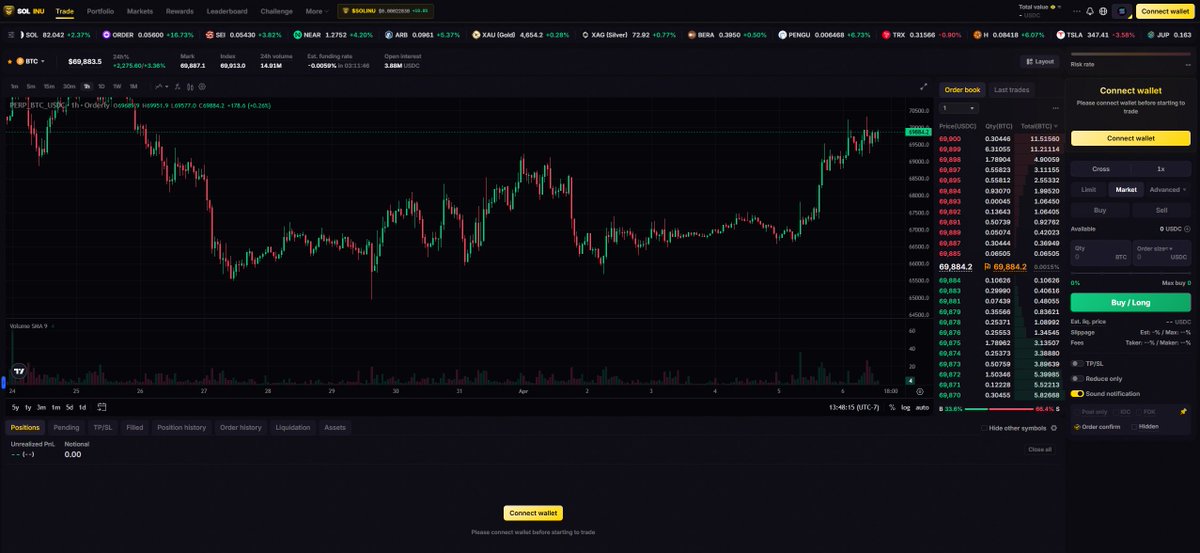
Task: Click the Buy / Long button
Action: [1130, 302]
